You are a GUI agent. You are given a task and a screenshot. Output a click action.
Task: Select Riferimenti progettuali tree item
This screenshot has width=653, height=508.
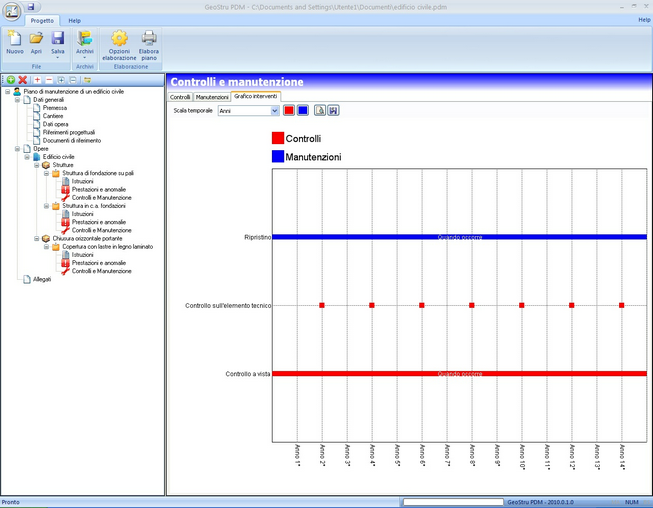tap(69, 132)
